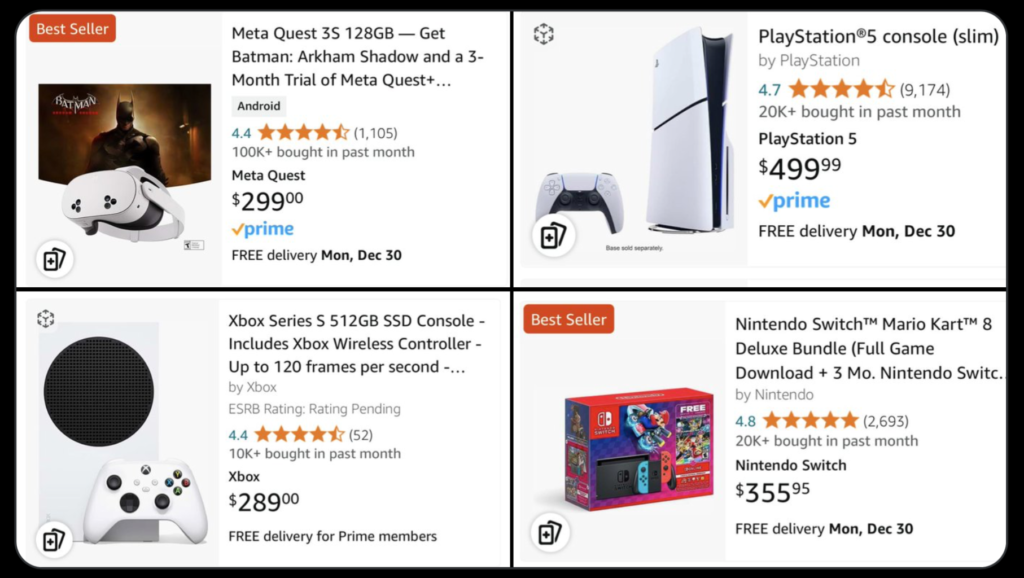The height and width of the screenshot is (578, 1024).
Task: View the 1,105 reviews for Meta Quest
Action: point(375,132)
